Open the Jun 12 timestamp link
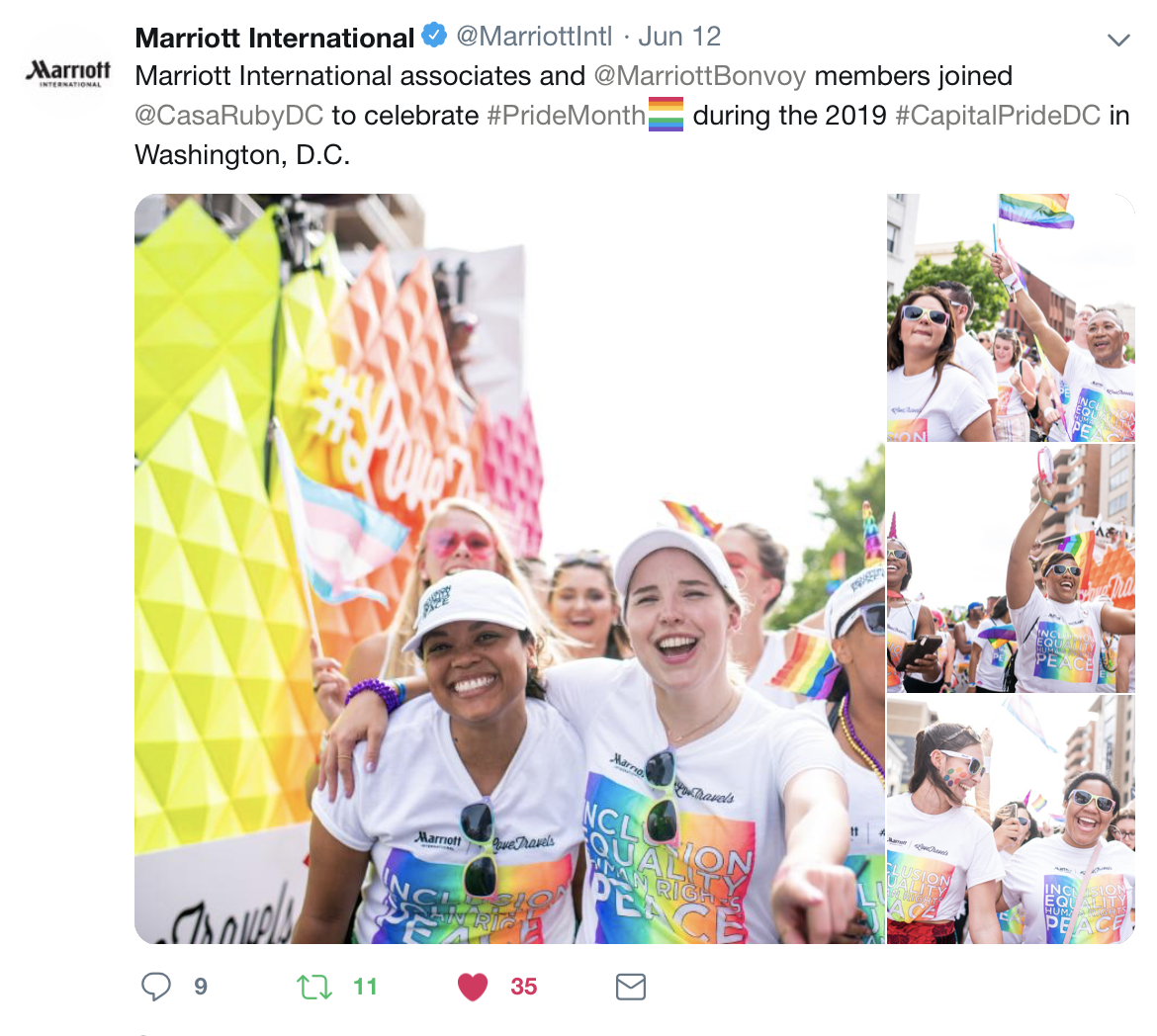Viewport: 1157px width, 1036px height. (678, 37)
